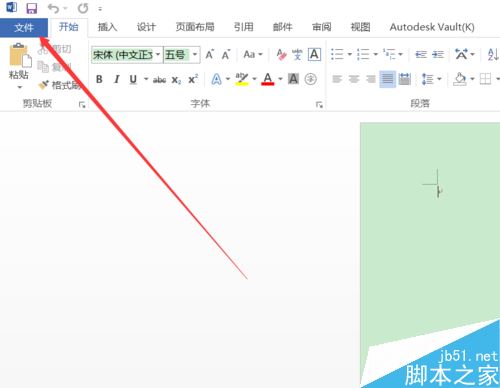Apply the red font color
This screenshot has height=388, width=500.
click(268, 79)
